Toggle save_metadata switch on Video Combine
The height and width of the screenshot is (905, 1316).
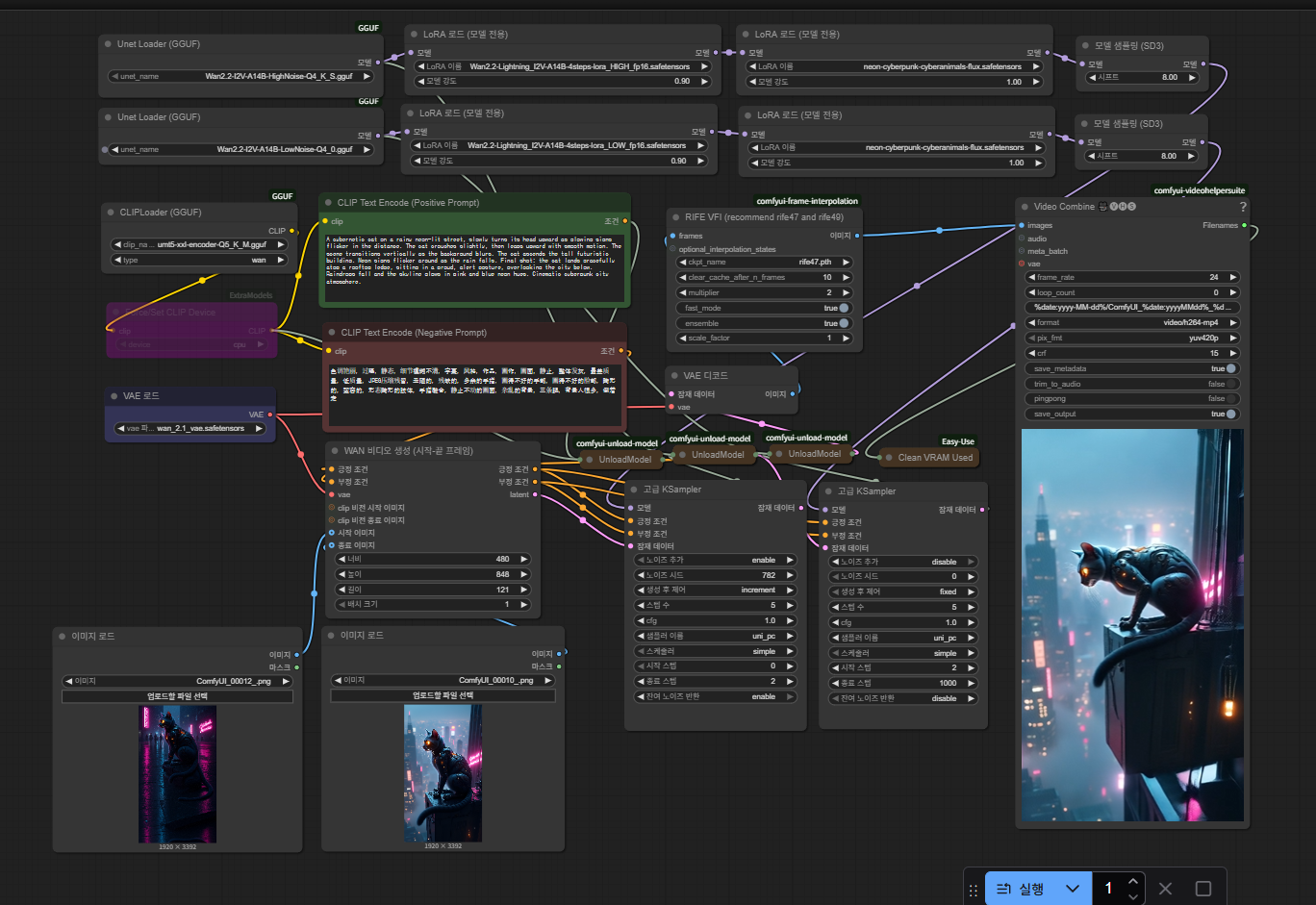pos(1231,368)
